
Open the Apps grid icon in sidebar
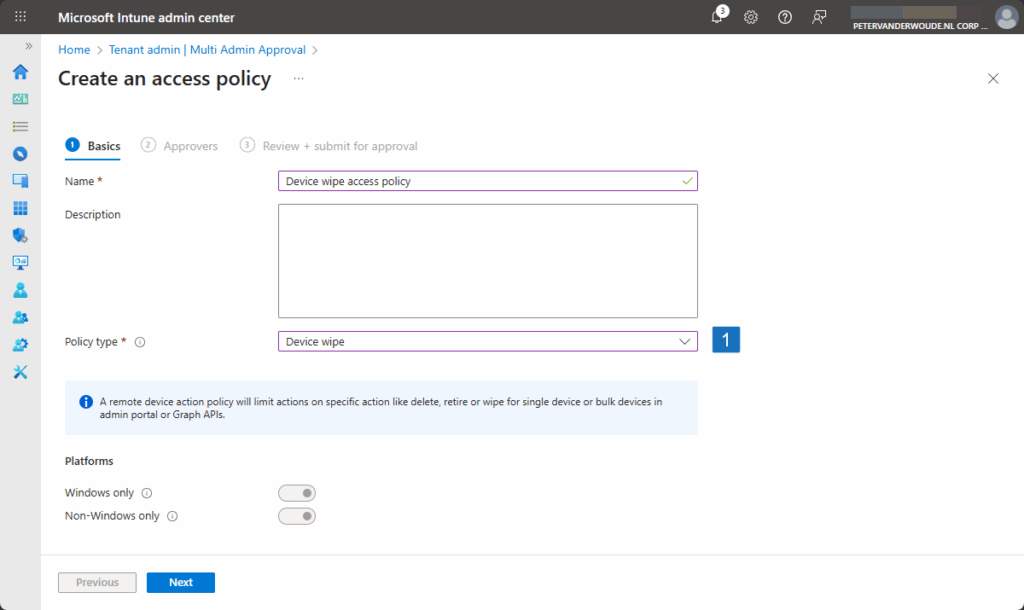click(x=20, y=208)
